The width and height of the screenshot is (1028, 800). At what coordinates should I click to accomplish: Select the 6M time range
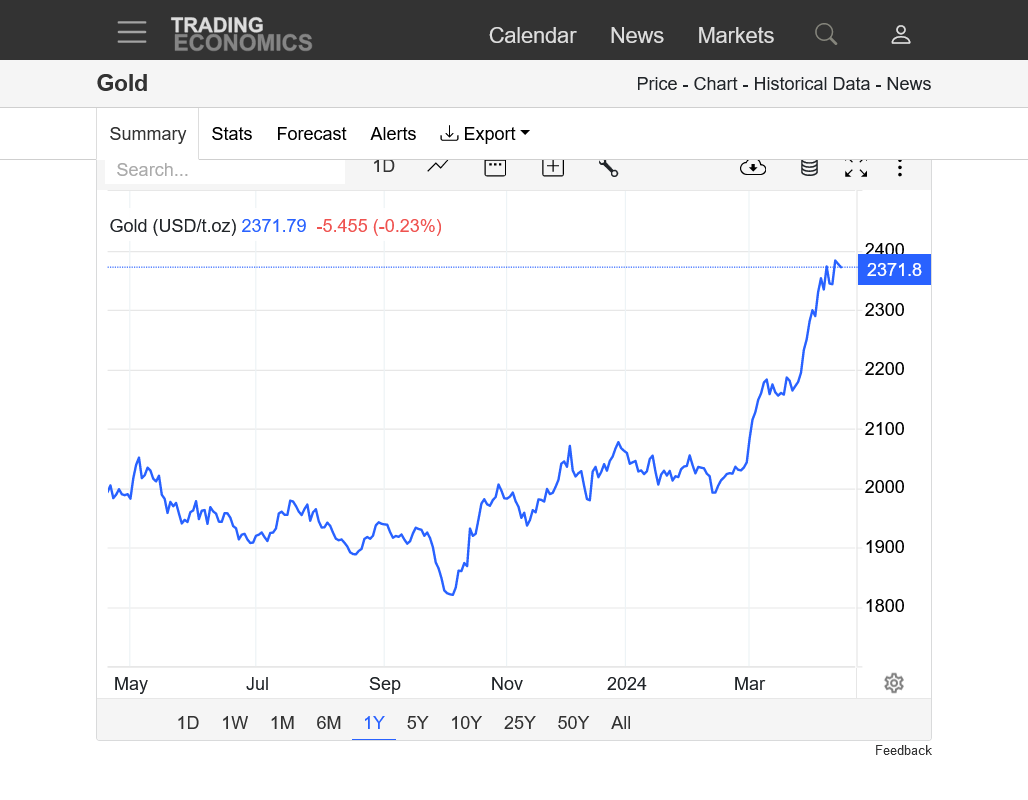(x=328, y=723)
